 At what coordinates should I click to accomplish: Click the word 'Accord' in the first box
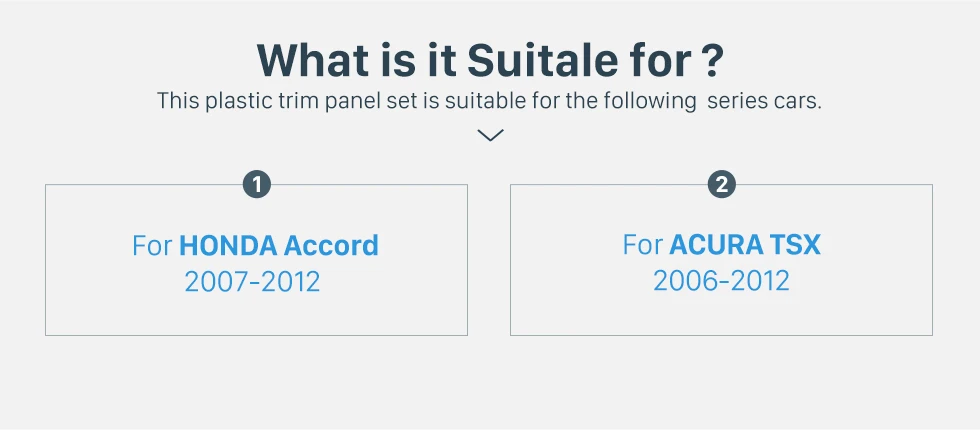pos(331,246)
